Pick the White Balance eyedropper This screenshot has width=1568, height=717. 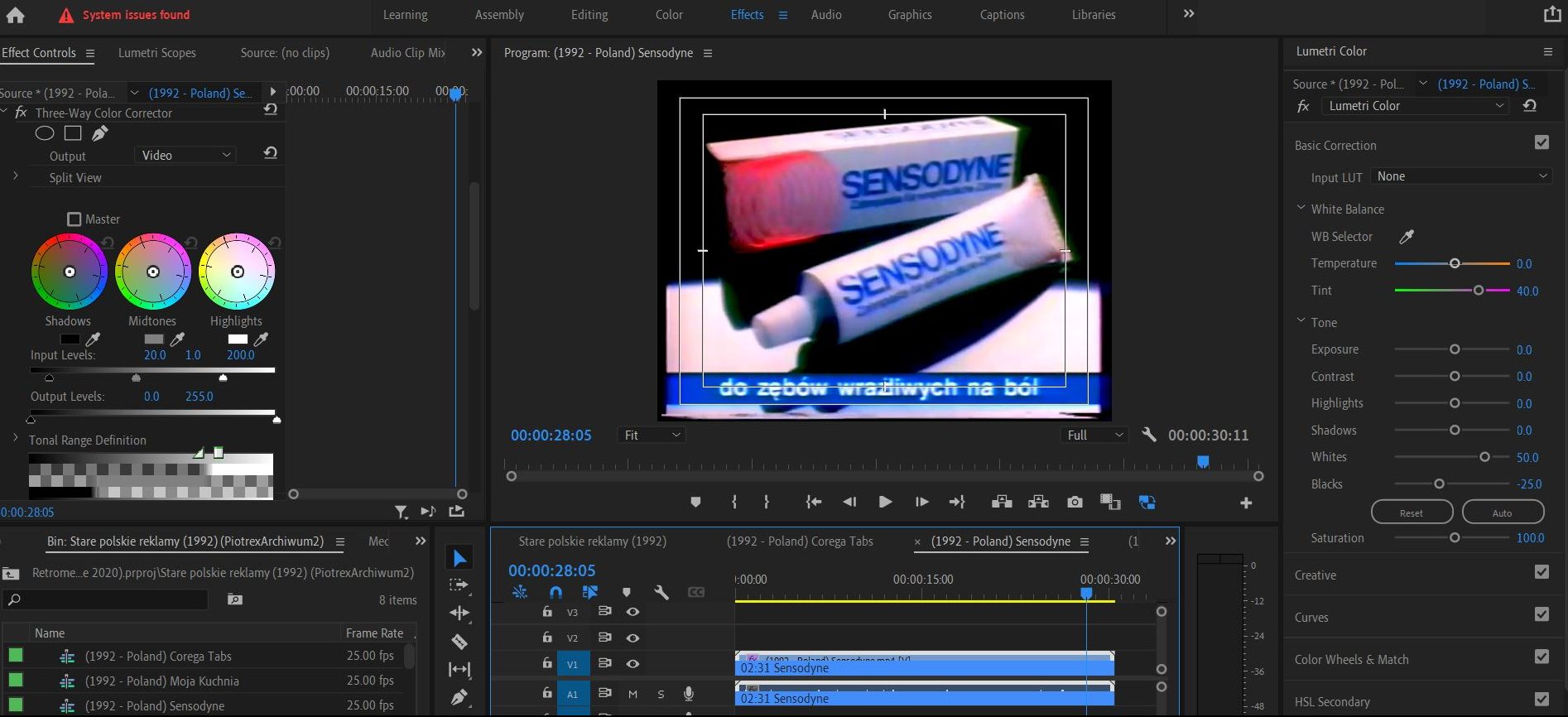pyautogui.click(x=1406, y=237)
